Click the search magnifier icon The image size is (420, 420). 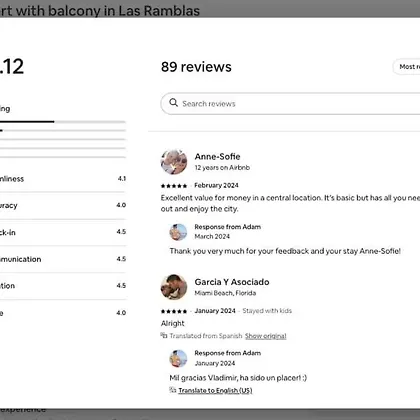coord(173,102)
